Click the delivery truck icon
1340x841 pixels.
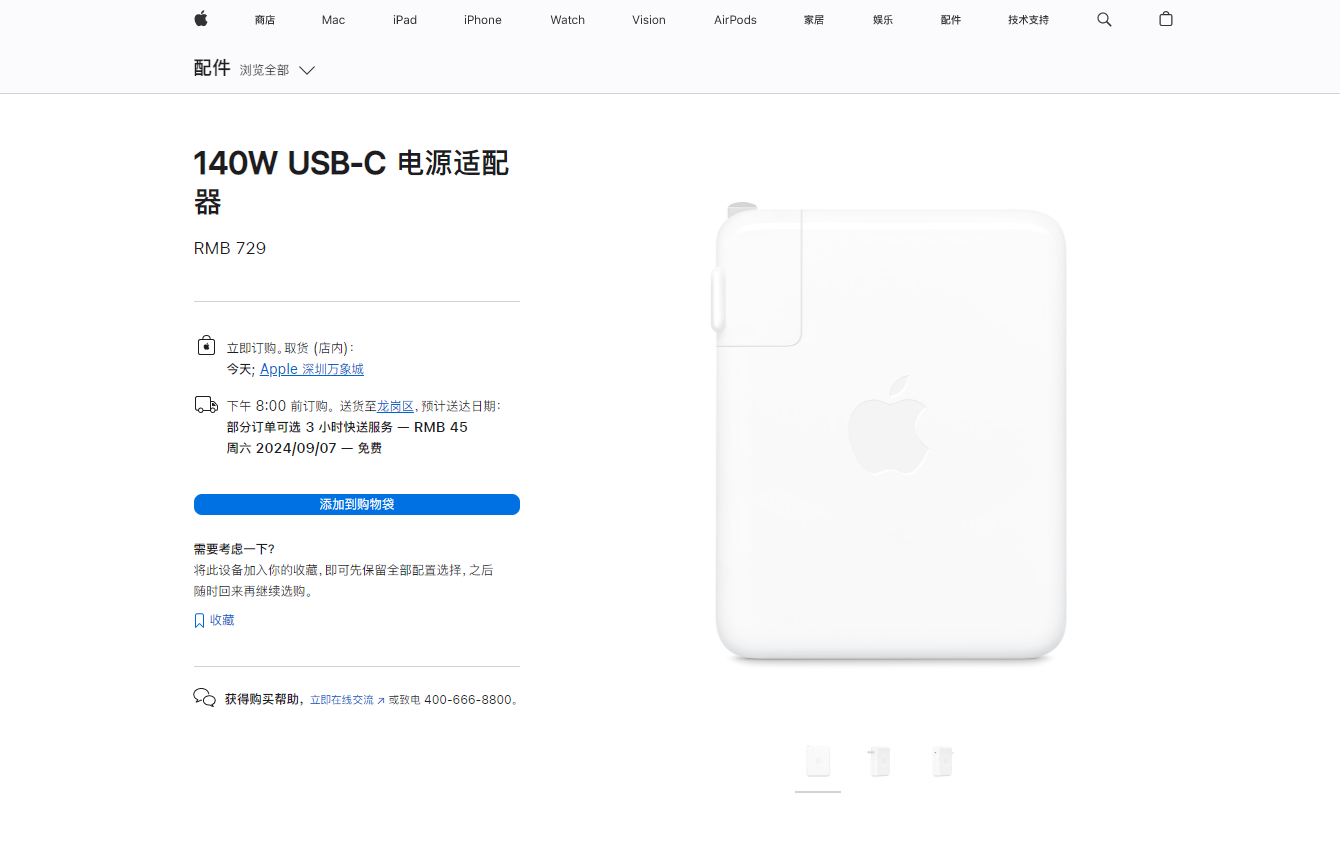point(206,405)
